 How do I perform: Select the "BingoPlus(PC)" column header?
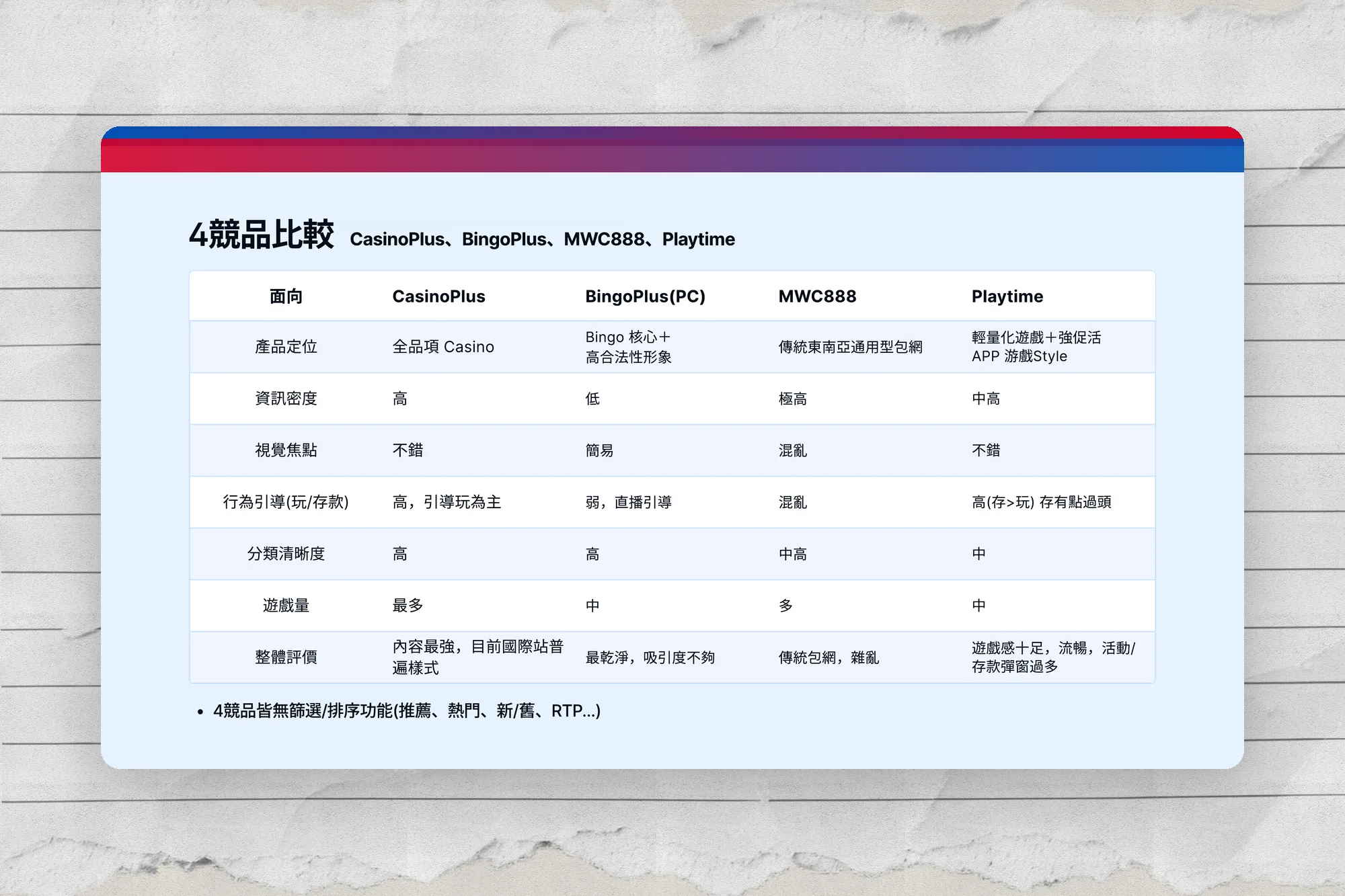[645, 296]
